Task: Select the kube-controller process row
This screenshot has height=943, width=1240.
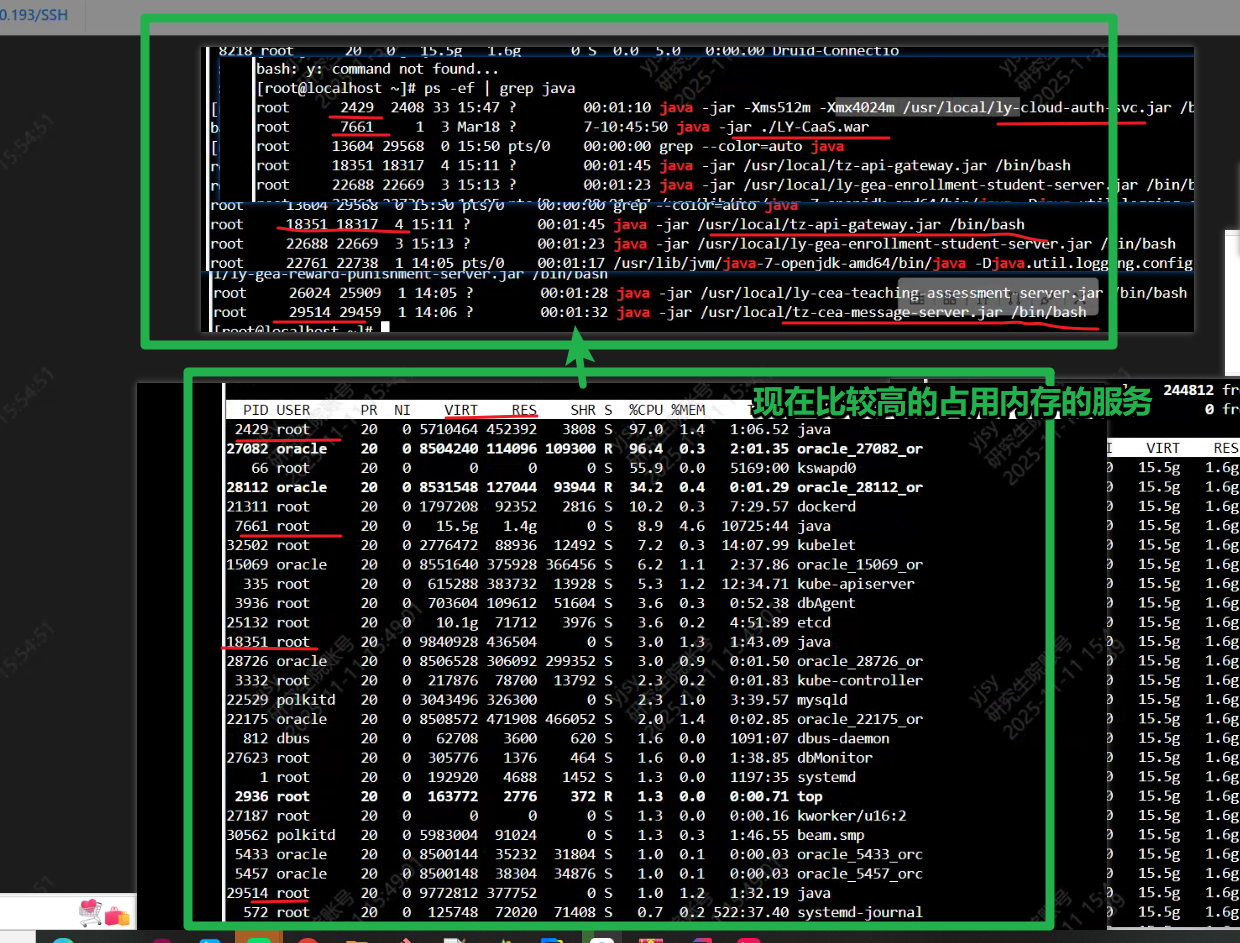Action: coord(574,681)
